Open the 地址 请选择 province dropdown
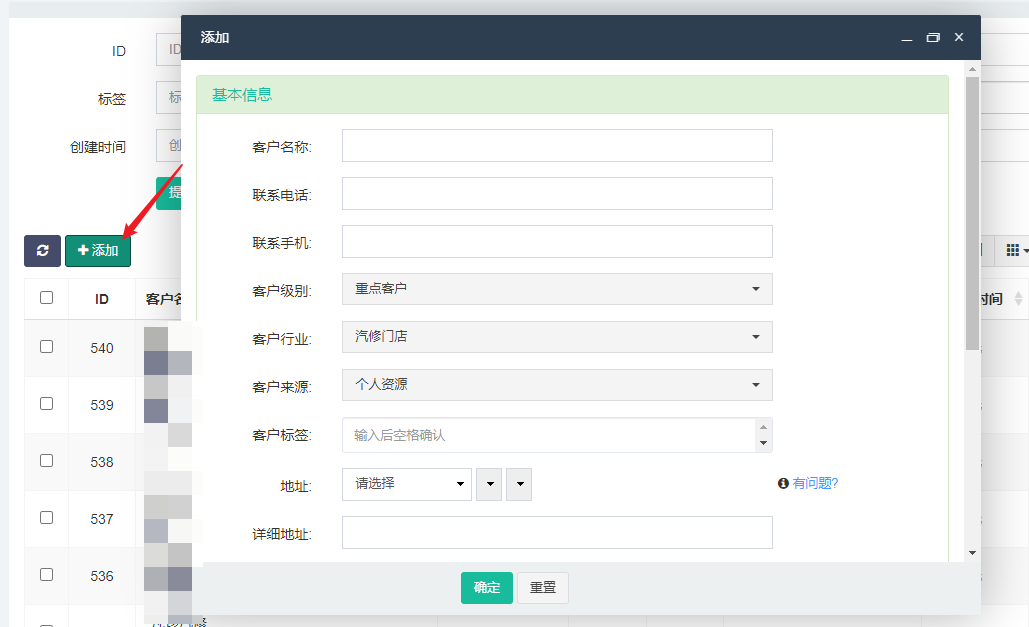 coord(406,484)
